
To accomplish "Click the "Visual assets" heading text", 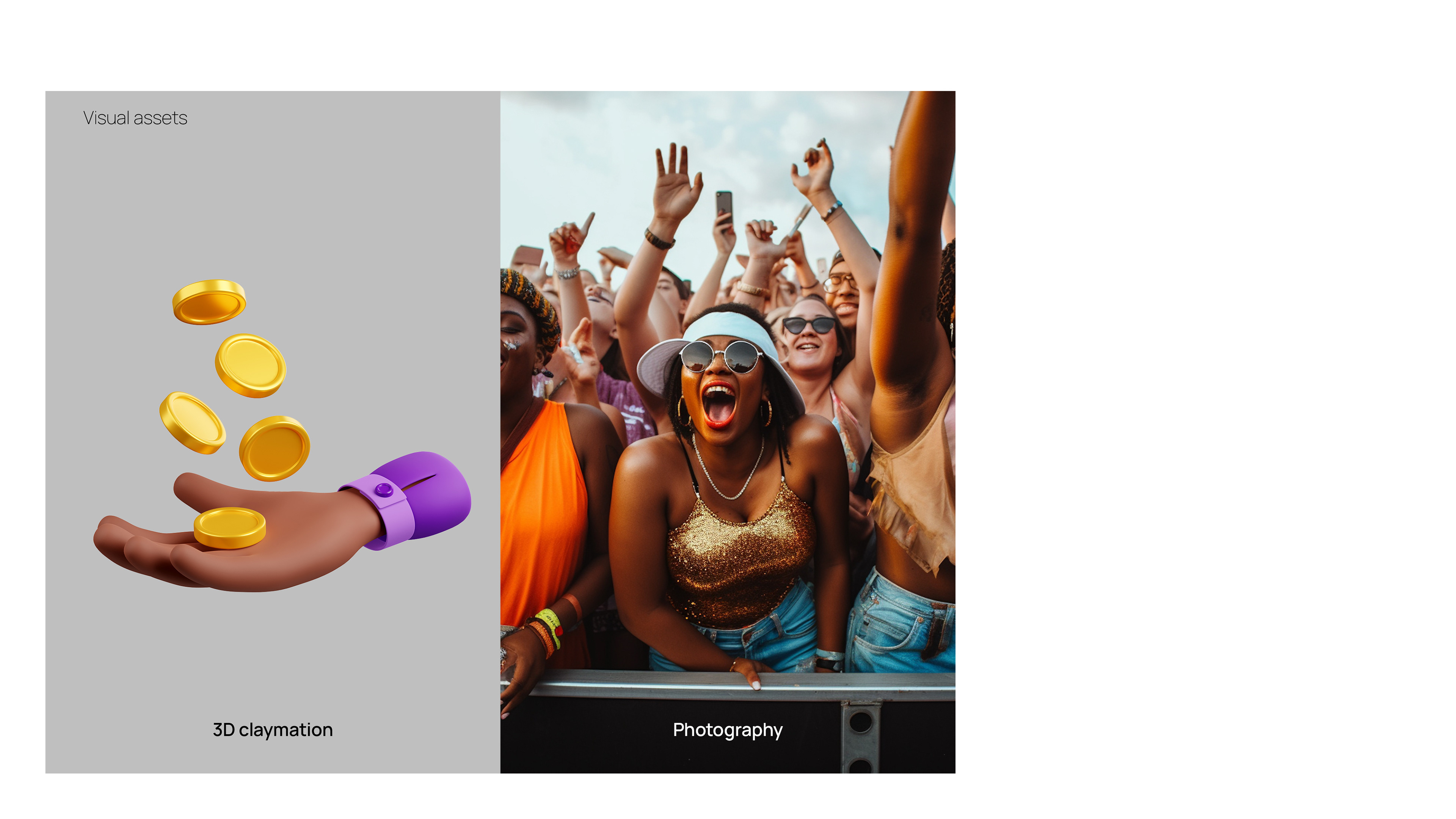I will (135, 118).
